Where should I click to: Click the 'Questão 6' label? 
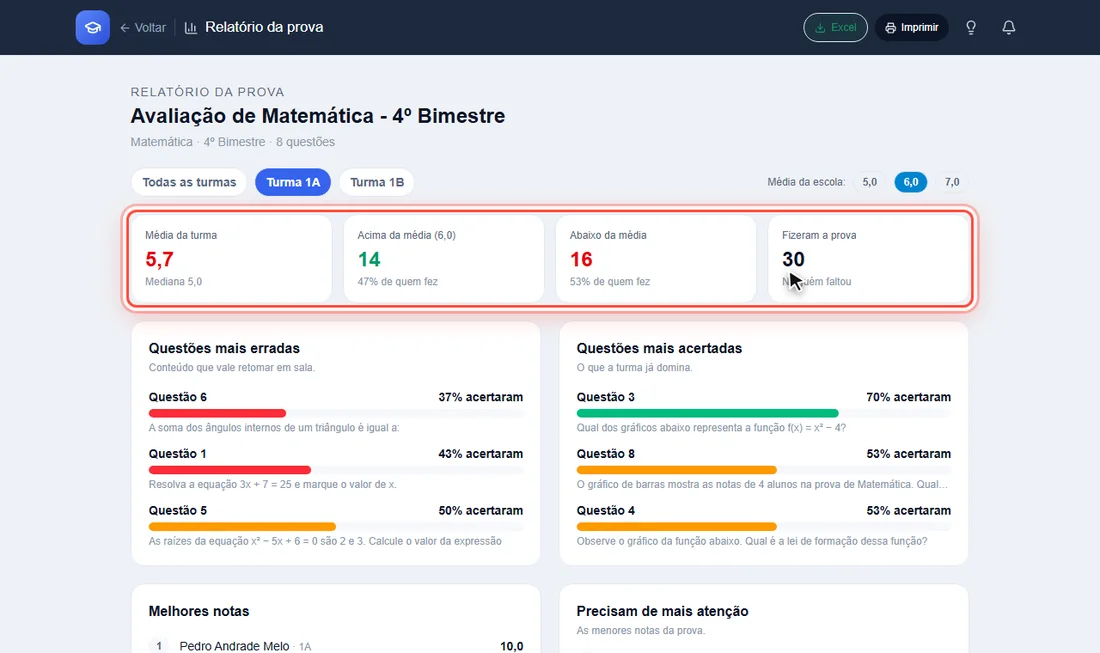pos(177,397)
